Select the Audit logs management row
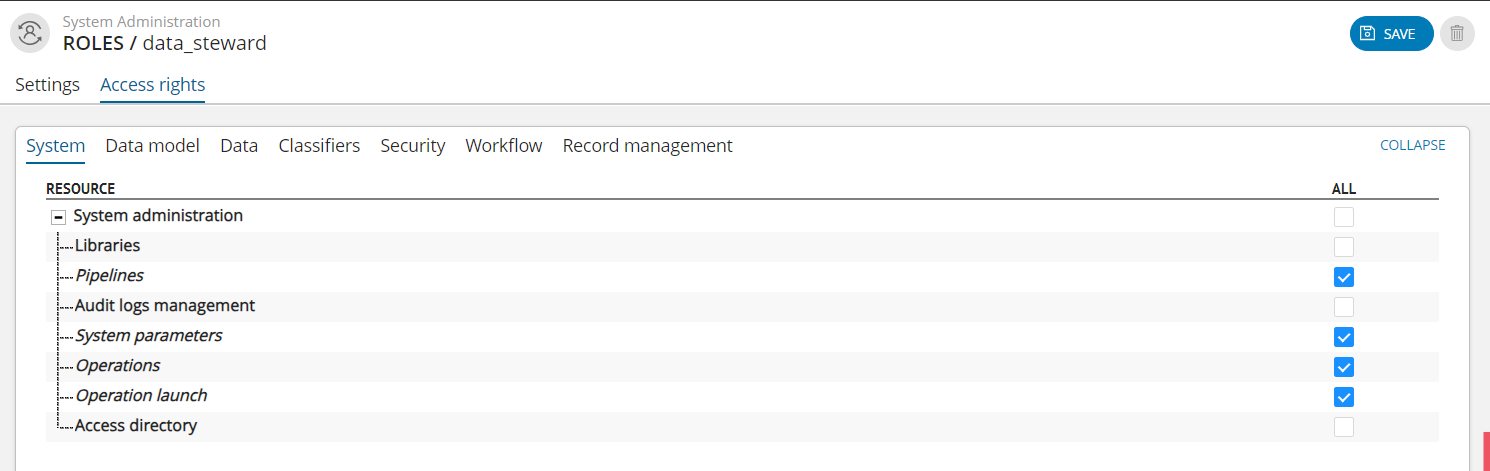 click(x=742, y=306)
